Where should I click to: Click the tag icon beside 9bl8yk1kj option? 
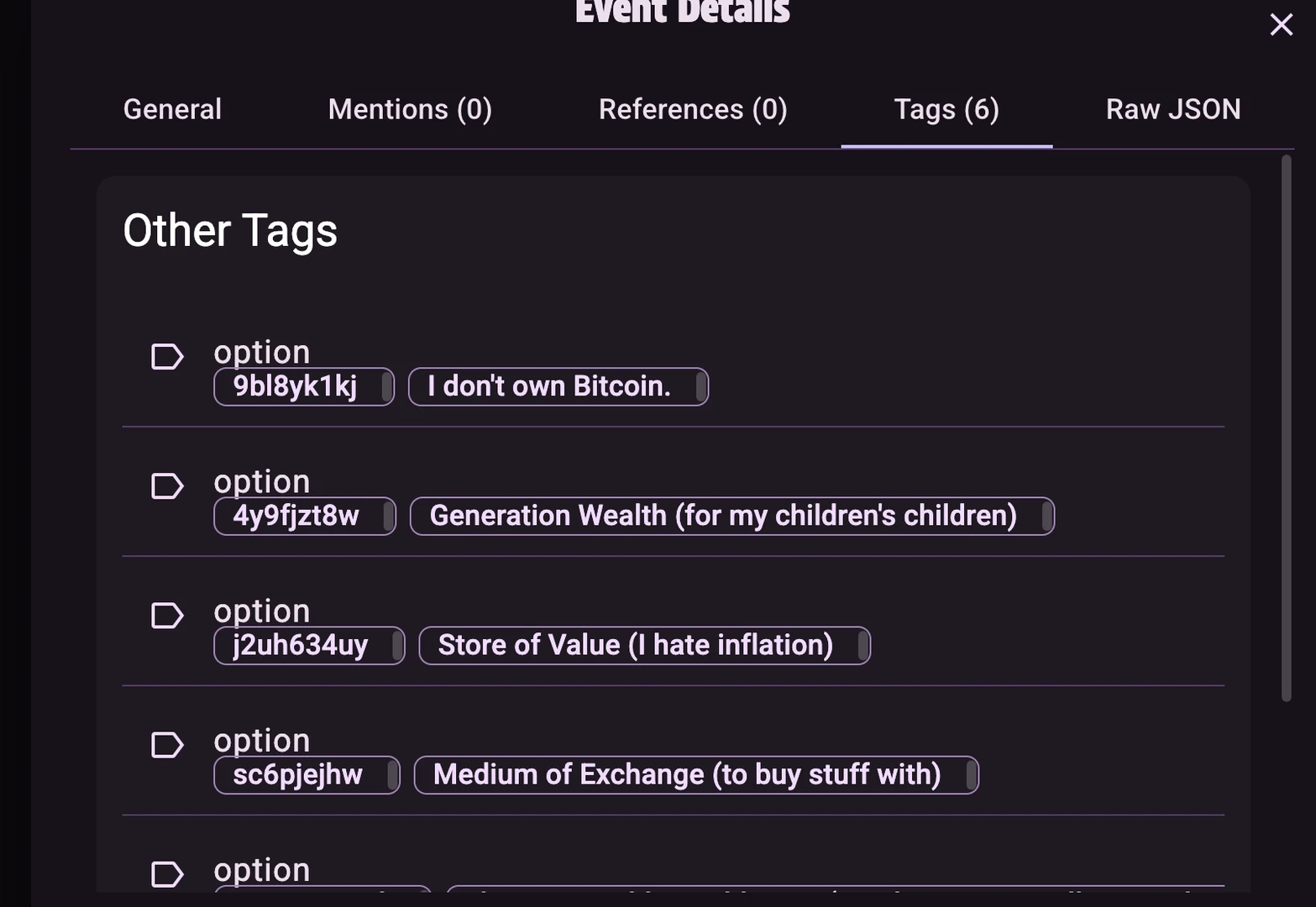pyautogui.click(x=166, y=357)
